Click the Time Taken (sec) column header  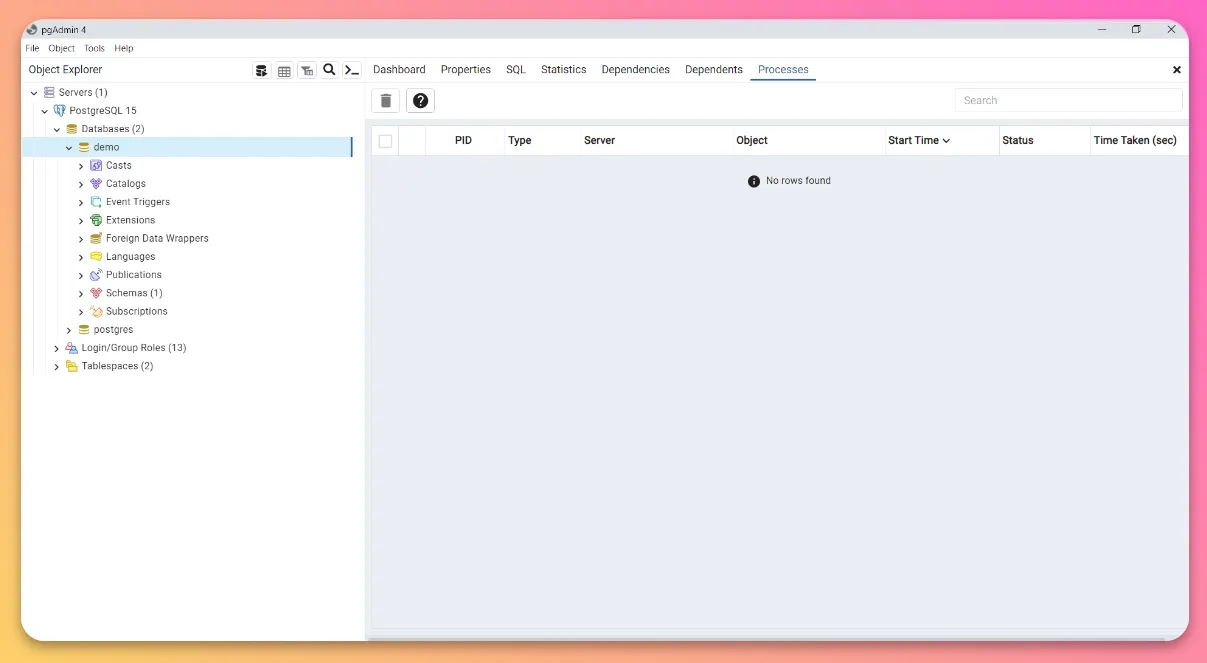point(1135,141)
